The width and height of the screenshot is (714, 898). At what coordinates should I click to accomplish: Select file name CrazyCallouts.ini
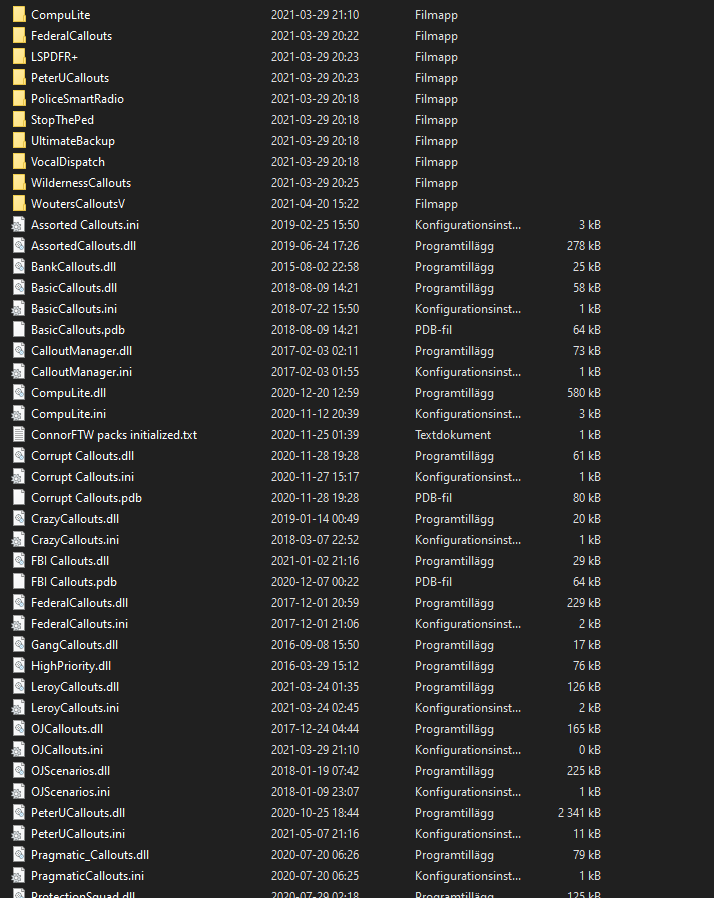coord(75,539)
